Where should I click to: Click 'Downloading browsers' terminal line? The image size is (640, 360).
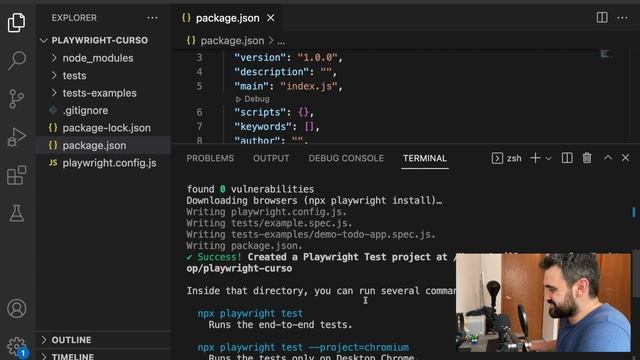(314, 200)
